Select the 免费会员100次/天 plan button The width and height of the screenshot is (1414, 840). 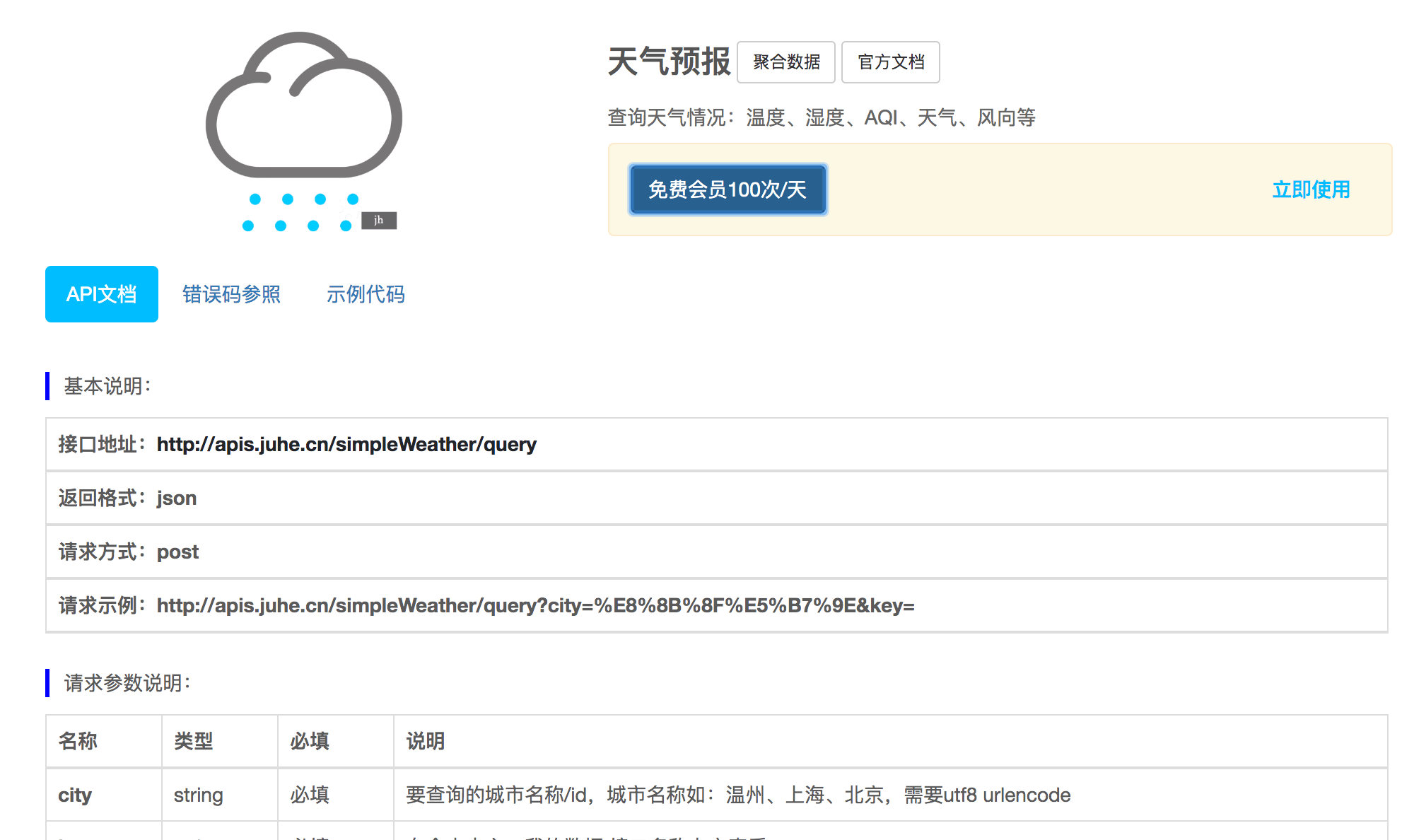[728, 189]
